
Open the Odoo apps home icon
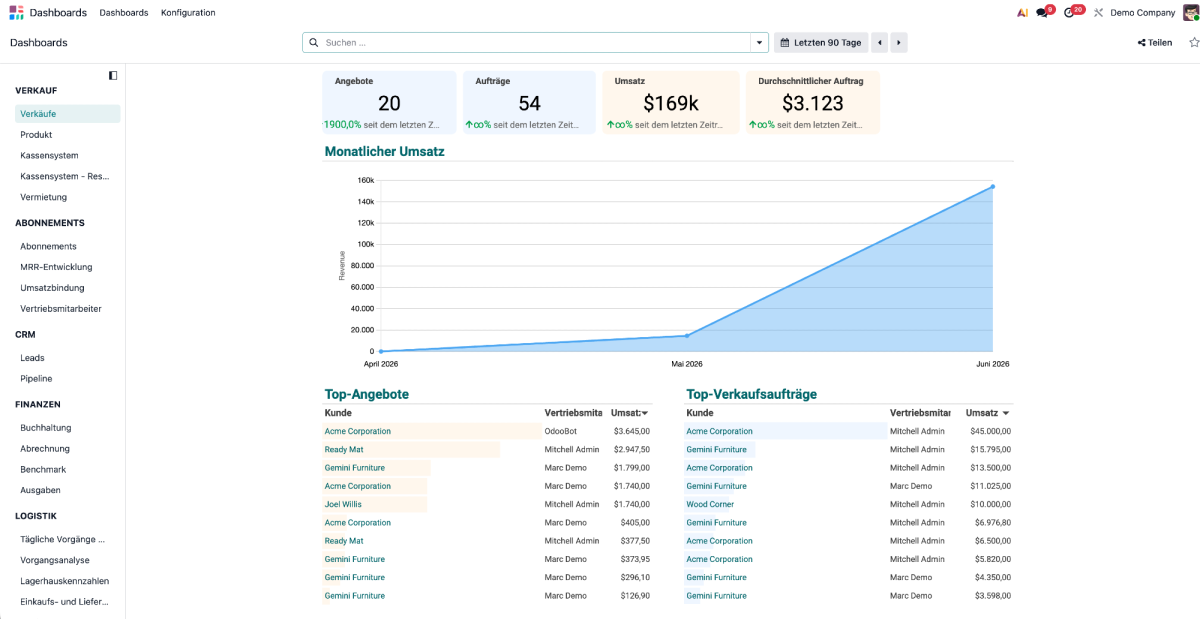pos(17,12)
